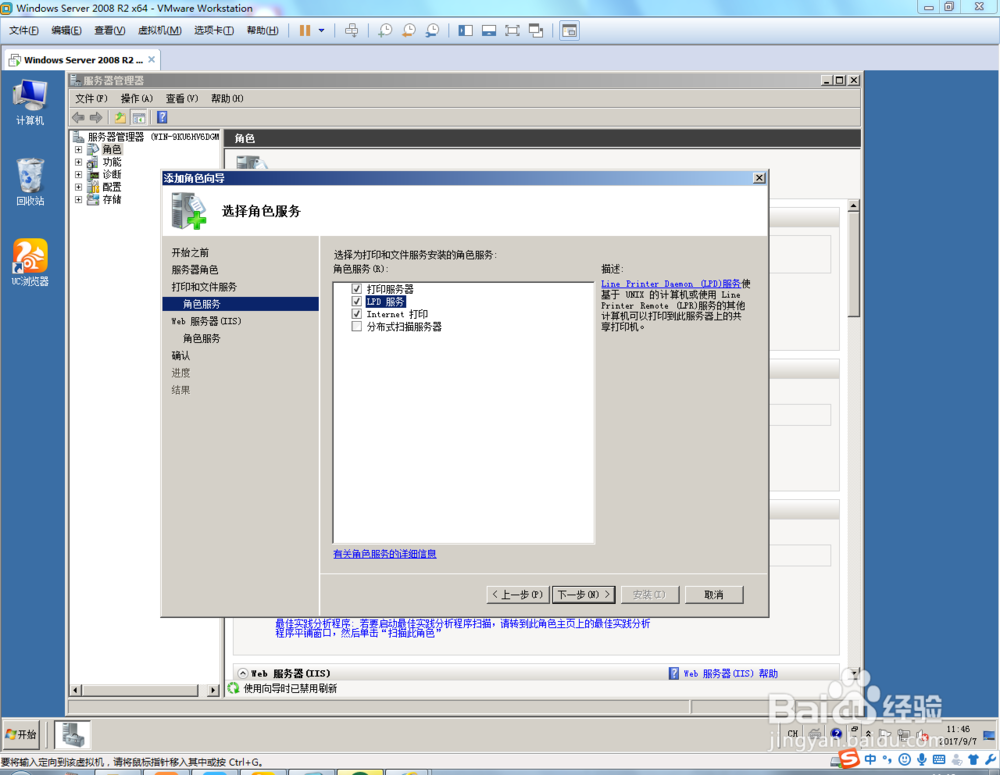Click the up-one-level toolbar icon
The width and height of the screenshot is (1000, 775).
pyautogui.click(x=120, y=117)
